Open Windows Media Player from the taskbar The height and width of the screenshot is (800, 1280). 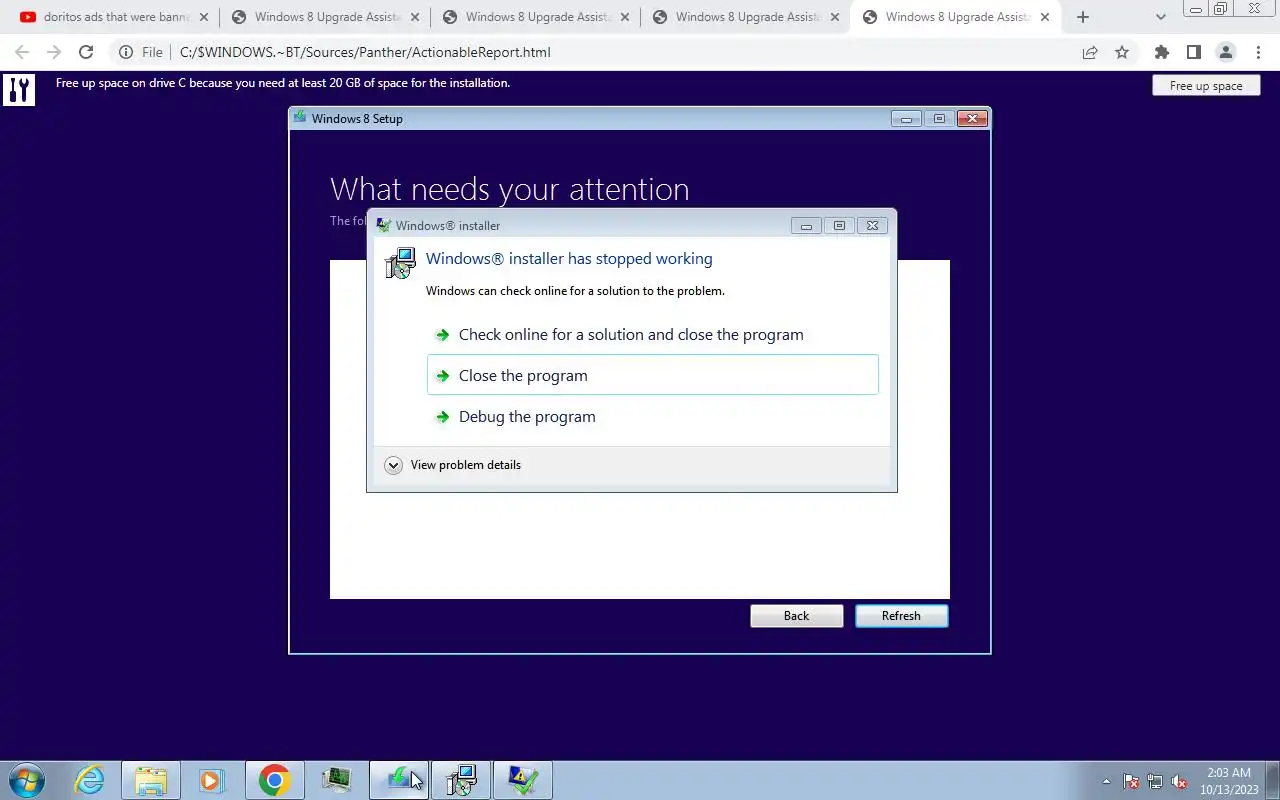(211, 780)
